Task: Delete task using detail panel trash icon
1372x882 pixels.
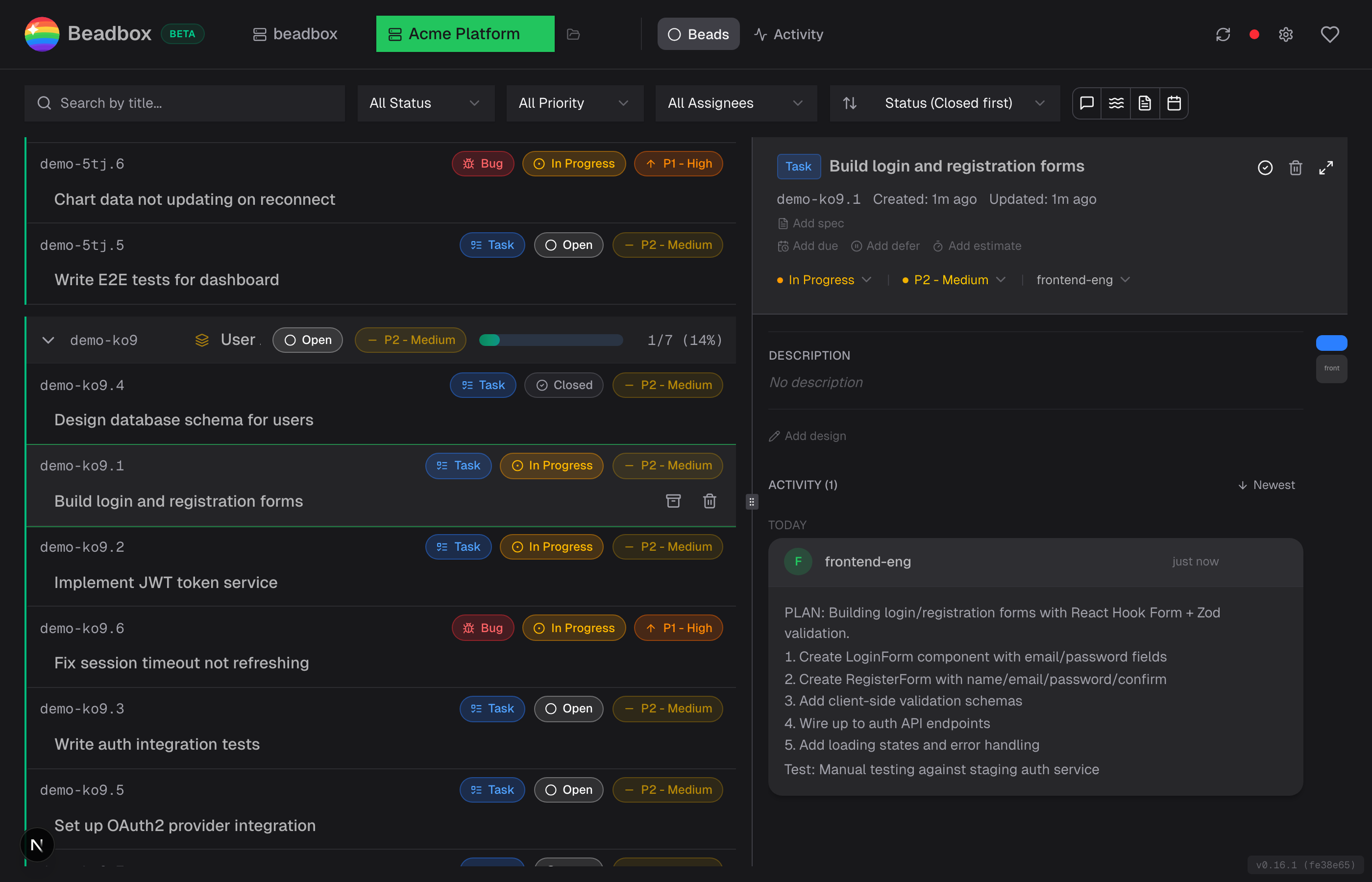Action: tap(1295, 167)
